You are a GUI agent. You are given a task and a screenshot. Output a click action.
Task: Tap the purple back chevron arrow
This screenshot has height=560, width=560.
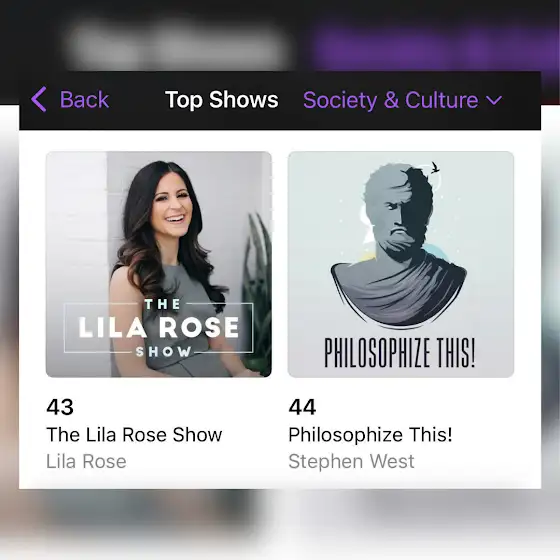[x=39, y=99]
